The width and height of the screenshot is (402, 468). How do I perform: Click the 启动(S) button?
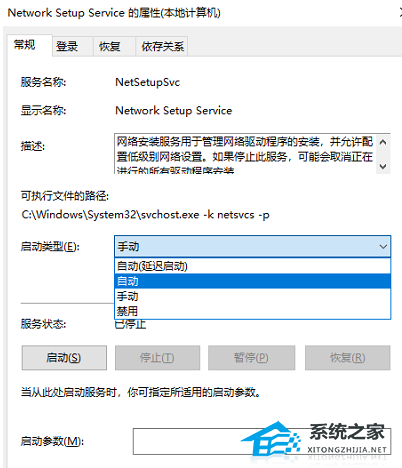pos(64,358)
